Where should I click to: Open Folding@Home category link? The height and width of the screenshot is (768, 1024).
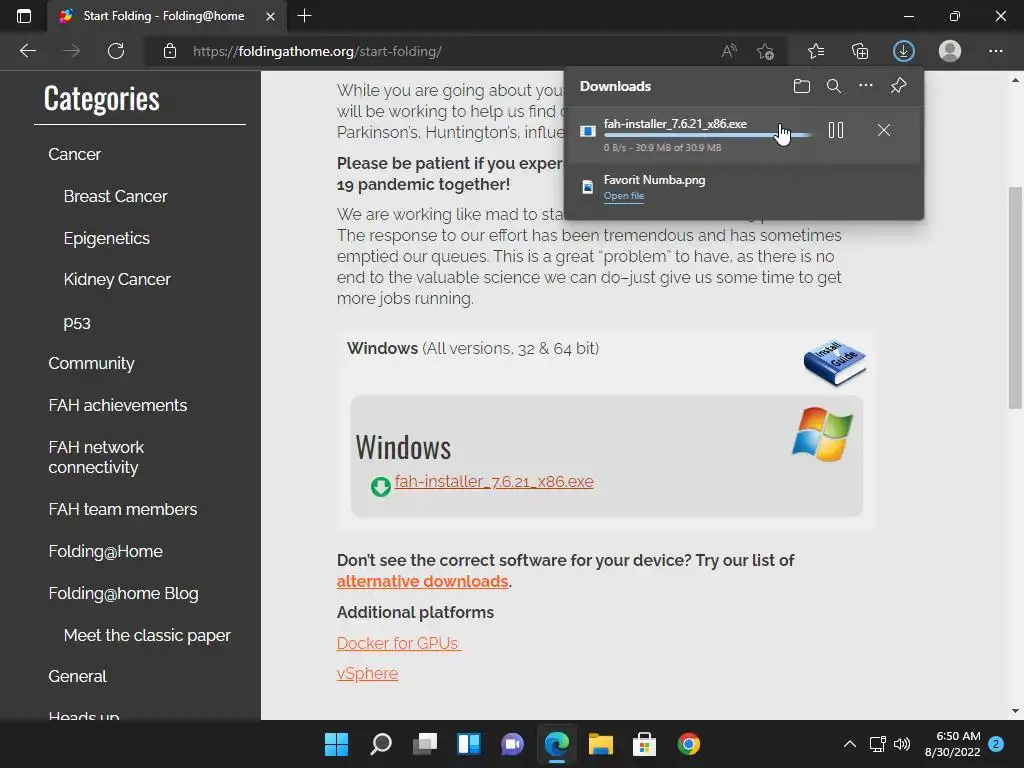[105, 551]
